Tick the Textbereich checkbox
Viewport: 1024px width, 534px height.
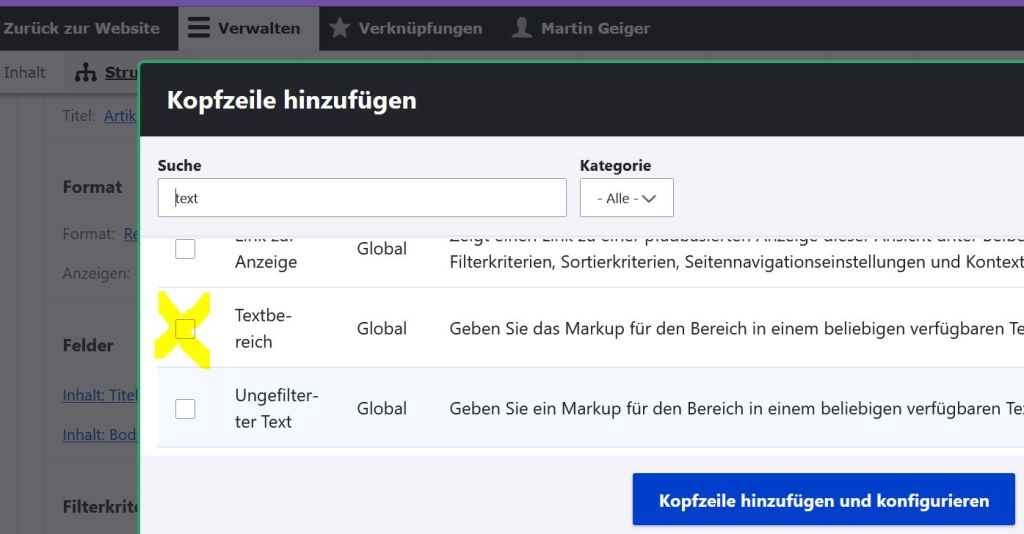[185, 328]
